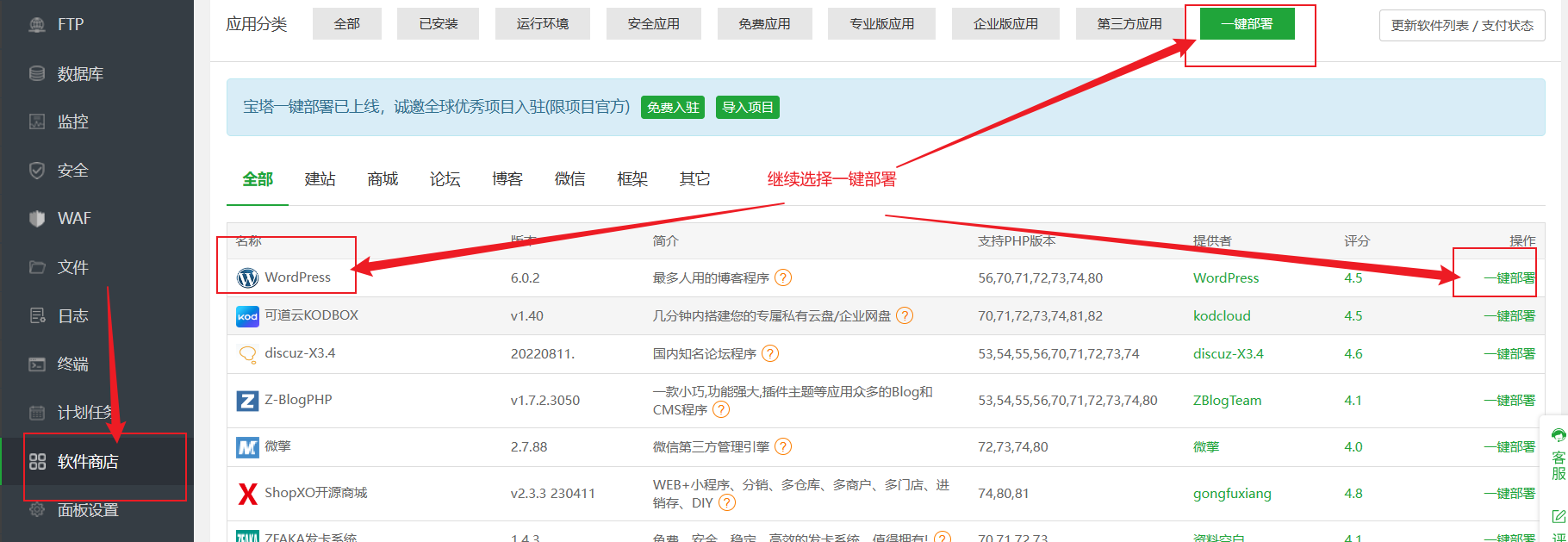Click the WAF shield icon
1568x542 pixels.
[x=37, y=219]
